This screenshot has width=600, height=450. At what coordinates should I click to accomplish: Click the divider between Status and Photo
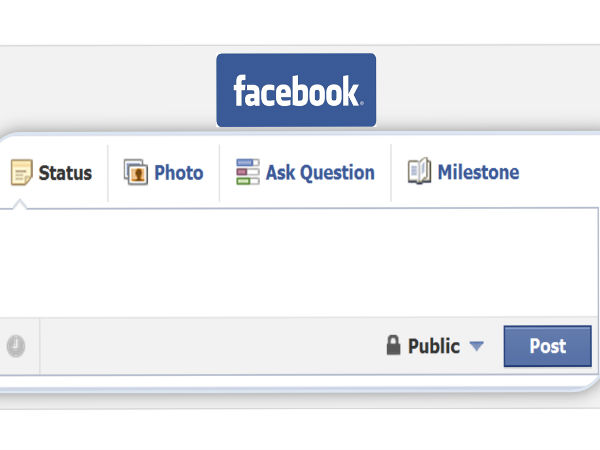click(108, 173)
